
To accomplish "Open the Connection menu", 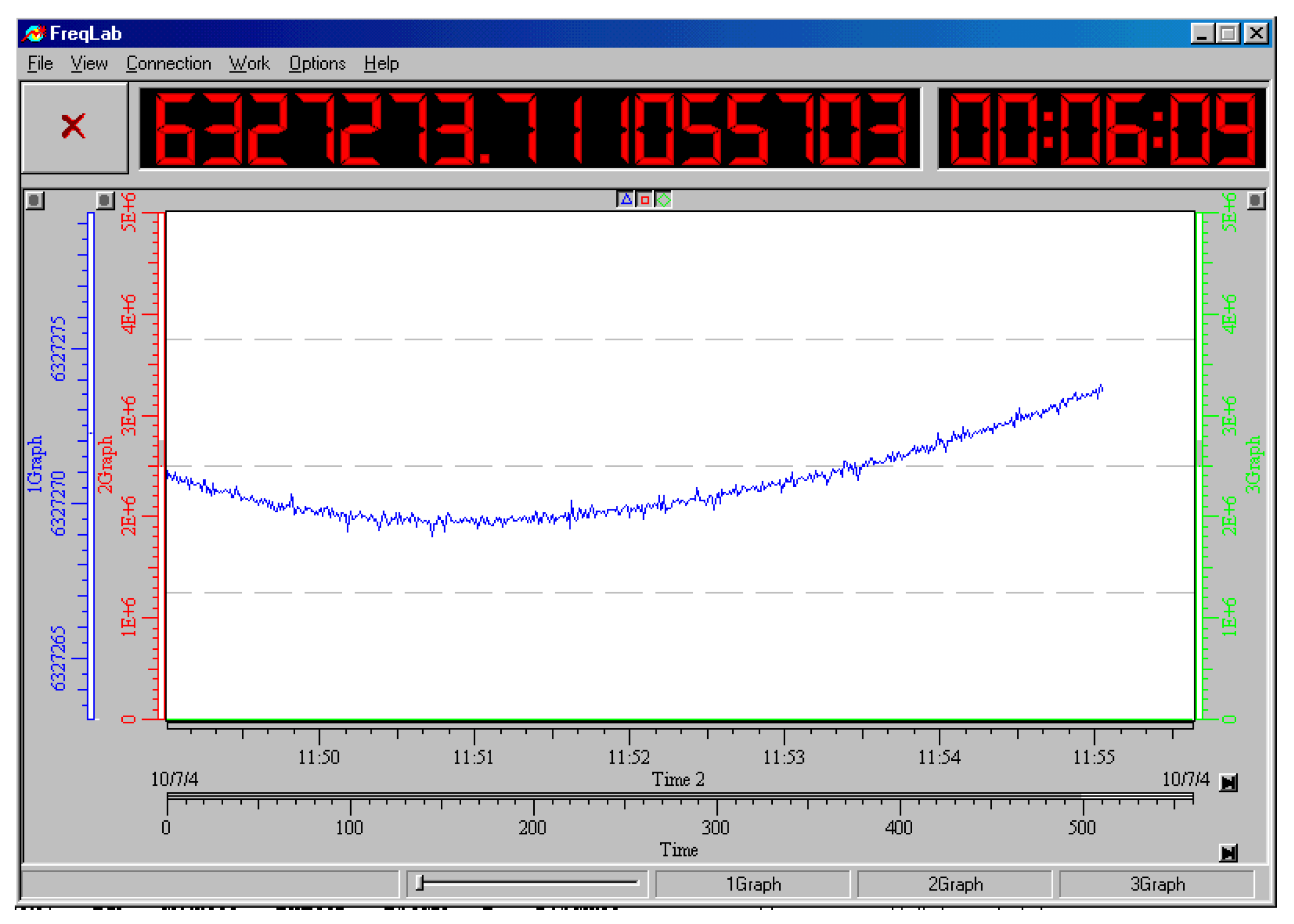I will click(168, 63).
